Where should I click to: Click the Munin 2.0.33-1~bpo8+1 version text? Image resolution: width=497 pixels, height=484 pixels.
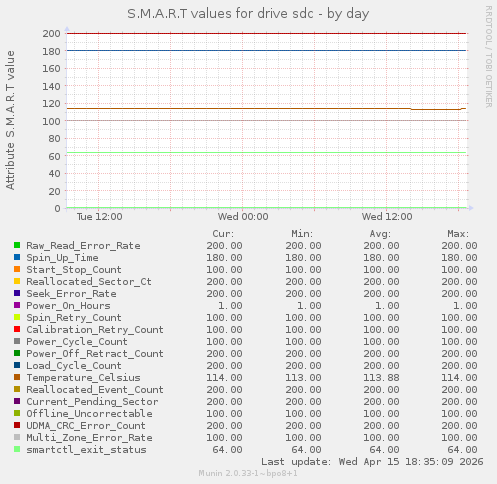[248, 473]
